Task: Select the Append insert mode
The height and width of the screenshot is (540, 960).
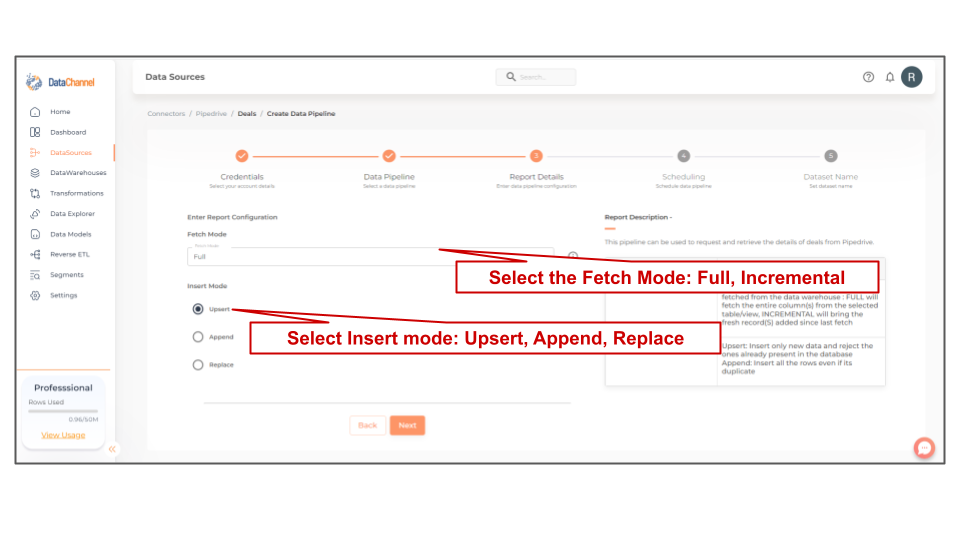Action: (198, 337)
